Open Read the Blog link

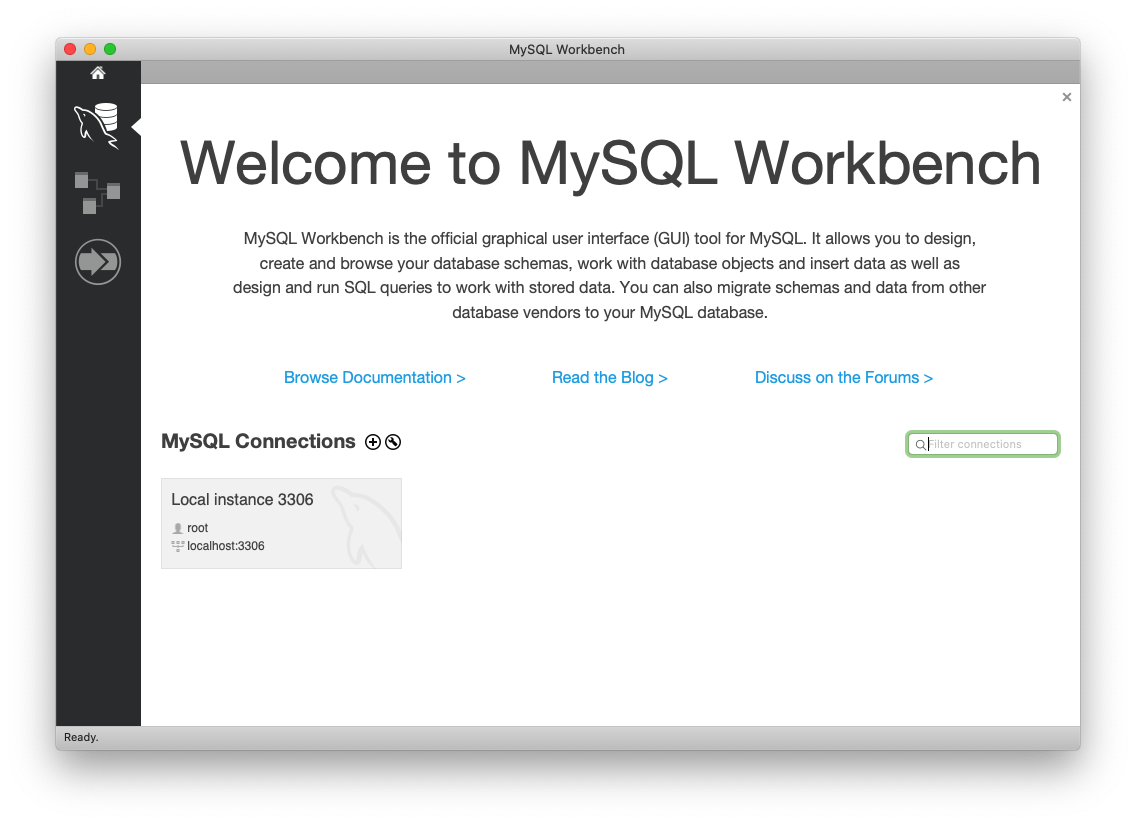pyautogui.click(x=609, y=378)
